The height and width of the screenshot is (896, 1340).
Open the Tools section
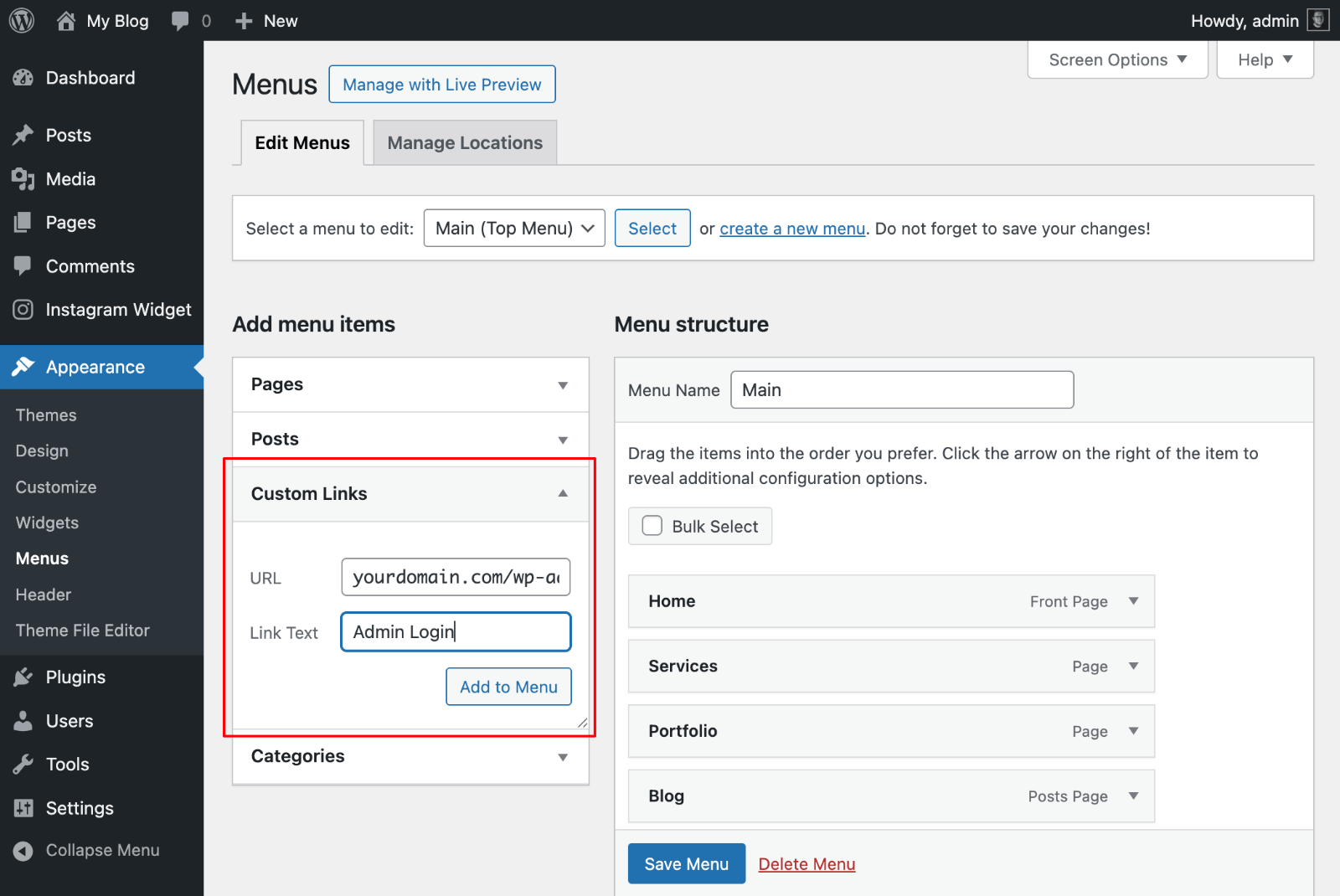tap(67, 764)
